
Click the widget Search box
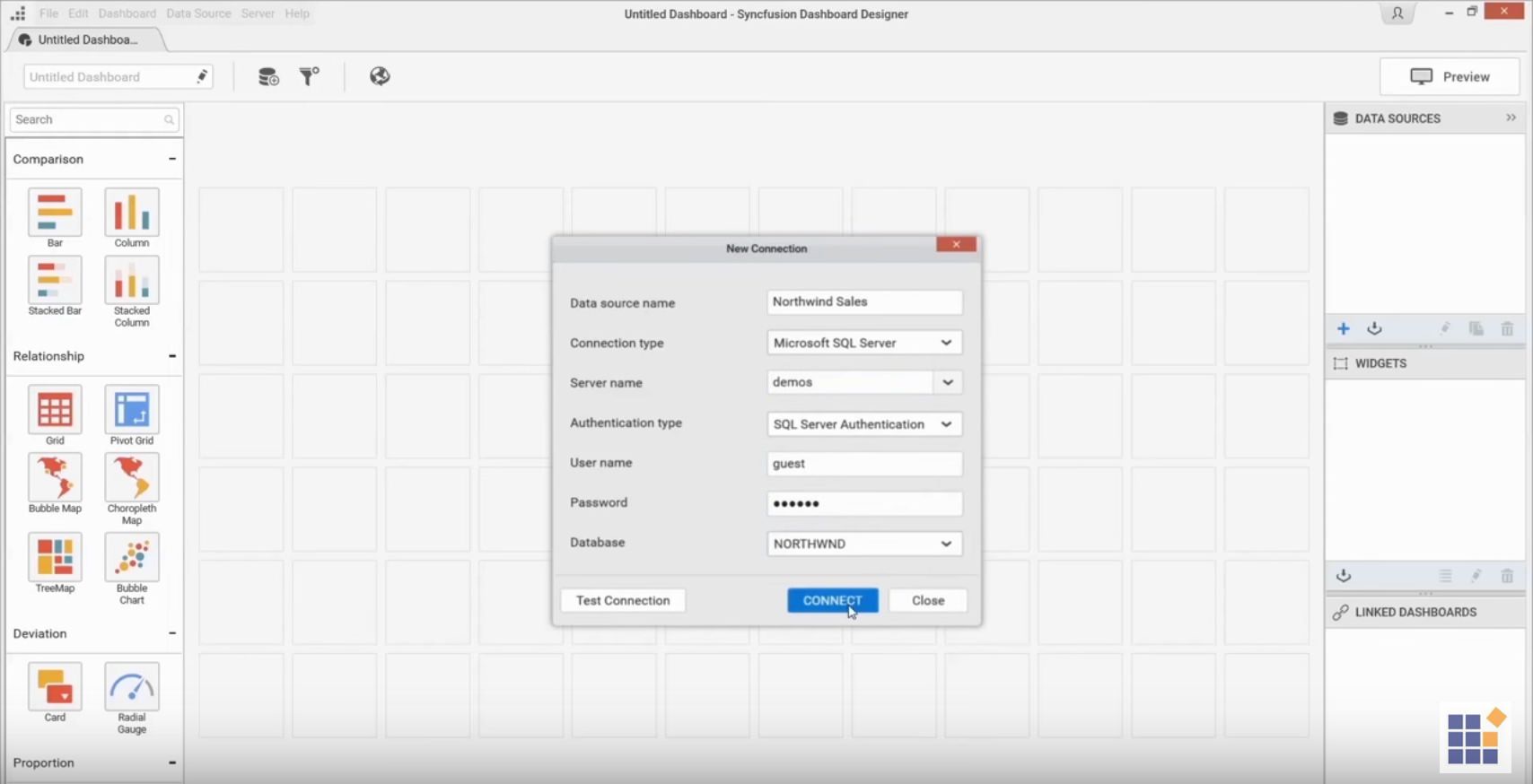93,119
